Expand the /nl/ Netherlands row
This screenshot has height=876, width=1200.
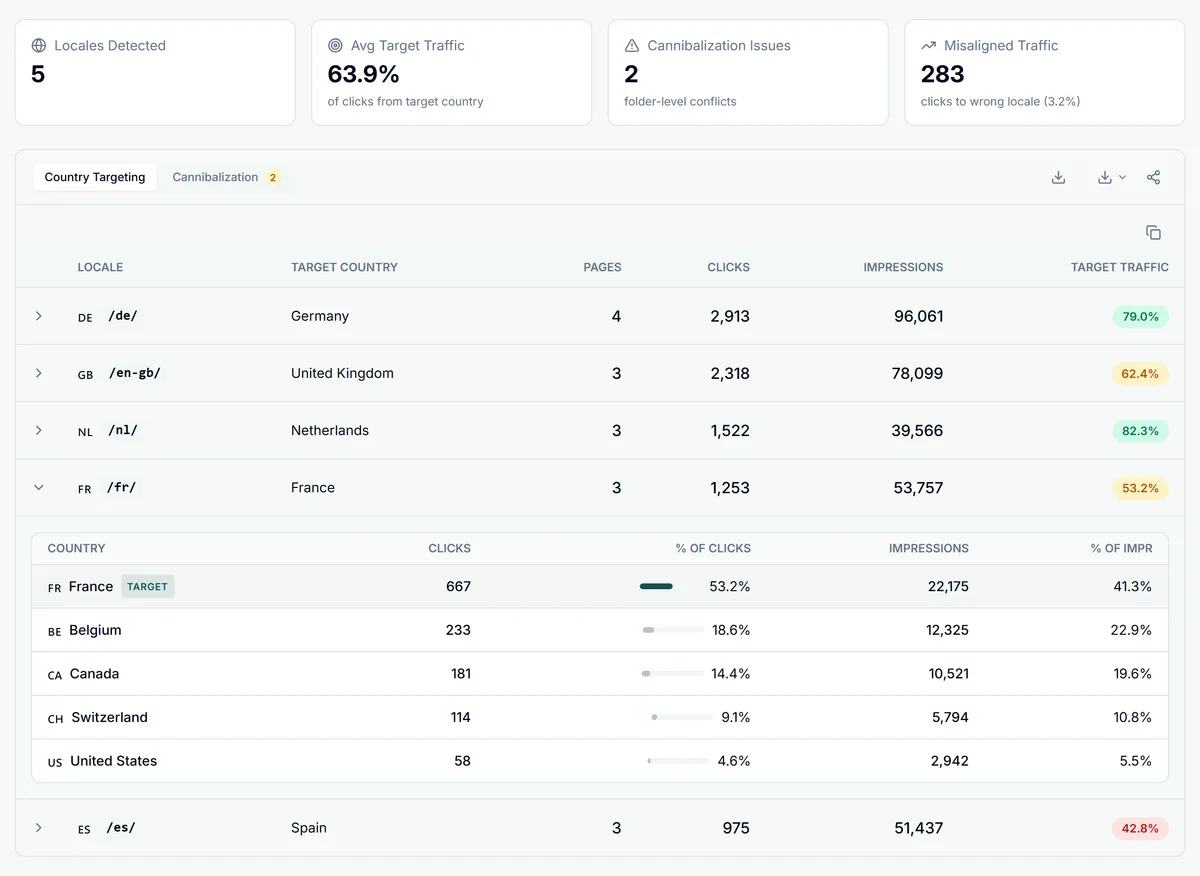pos(39,430)
